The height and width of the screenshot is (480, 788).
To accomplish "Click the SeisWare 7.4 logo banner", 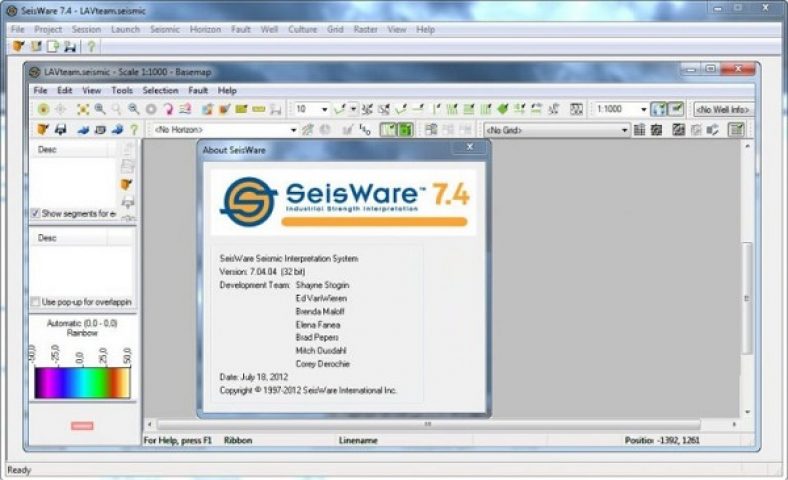I will click(x=344, y=202).
